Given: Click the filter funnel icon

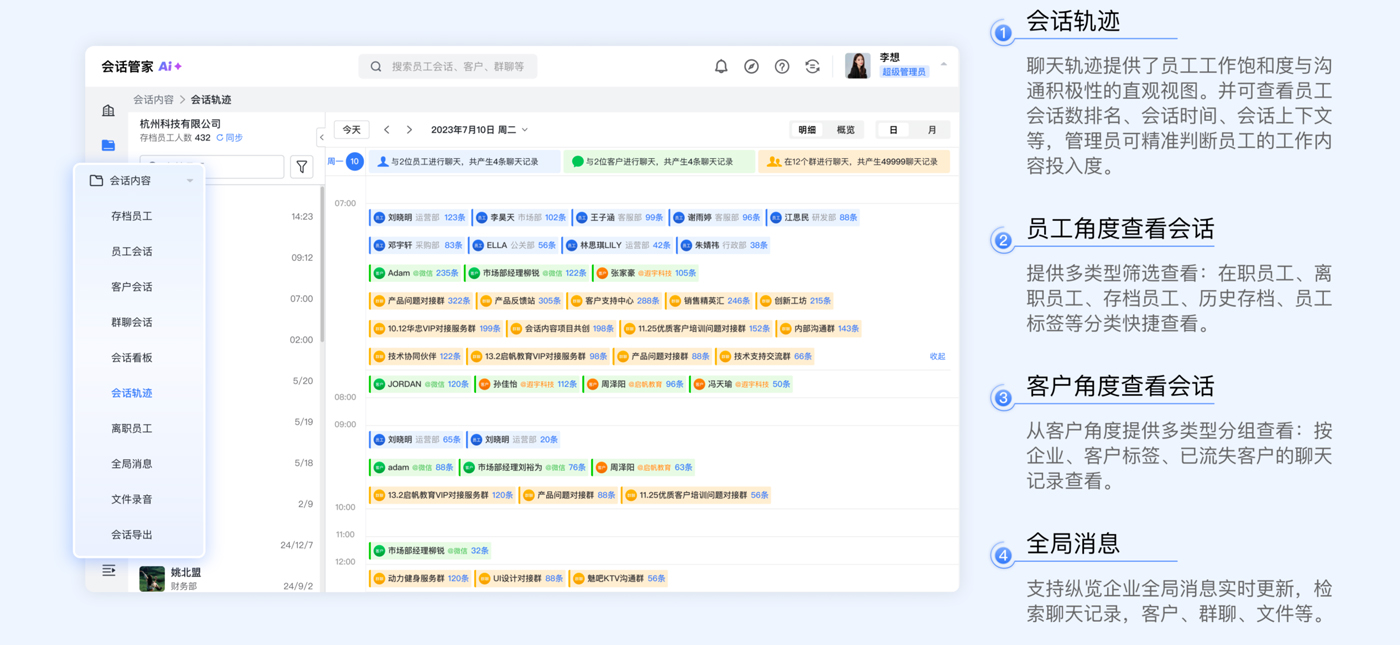Looking at the screenshot, I should point(301,167).
